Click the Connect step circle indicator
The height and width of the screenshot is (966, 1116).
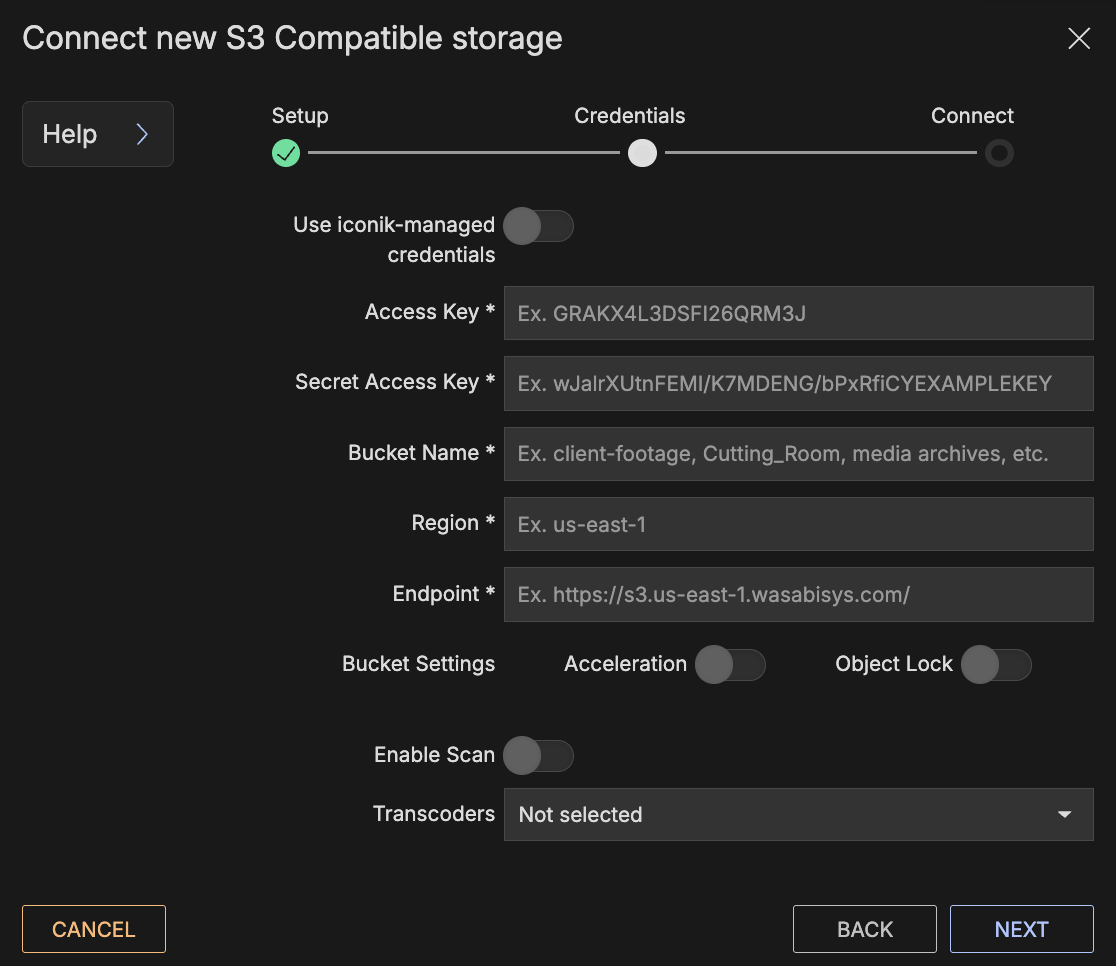click(998, 153)
